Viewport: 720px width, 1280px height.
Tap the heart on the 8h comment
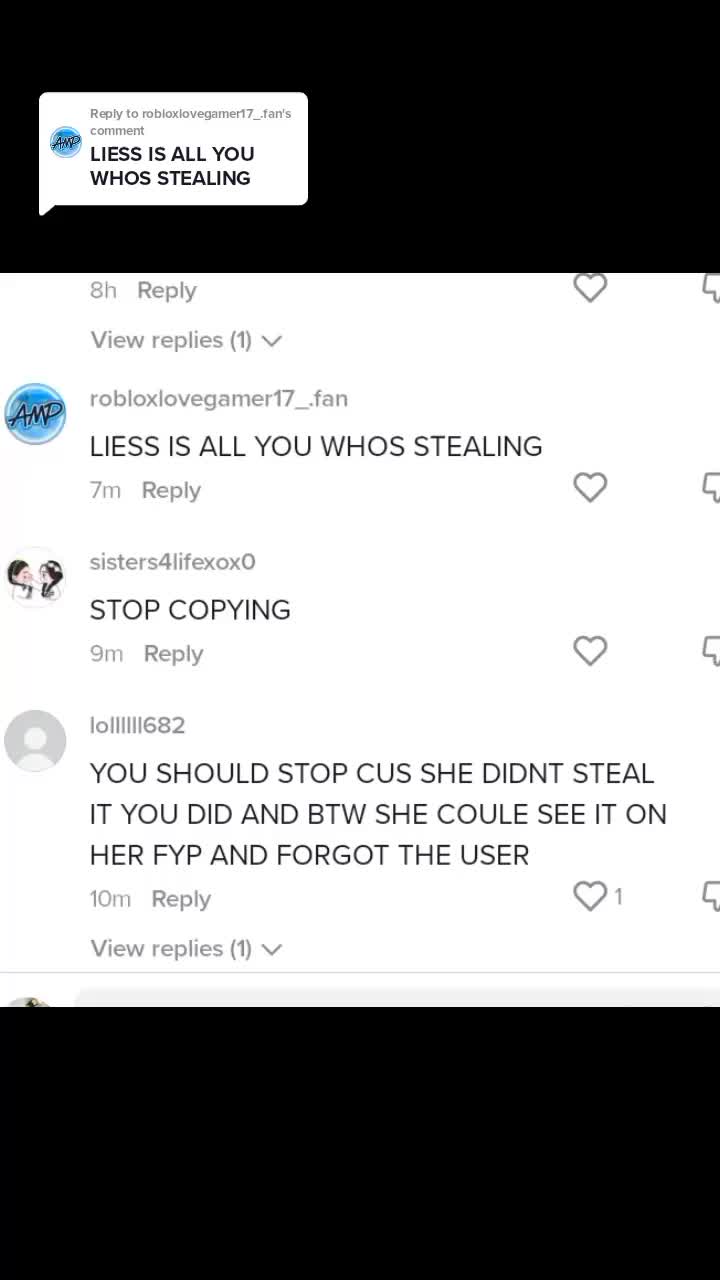pos(590,287)
